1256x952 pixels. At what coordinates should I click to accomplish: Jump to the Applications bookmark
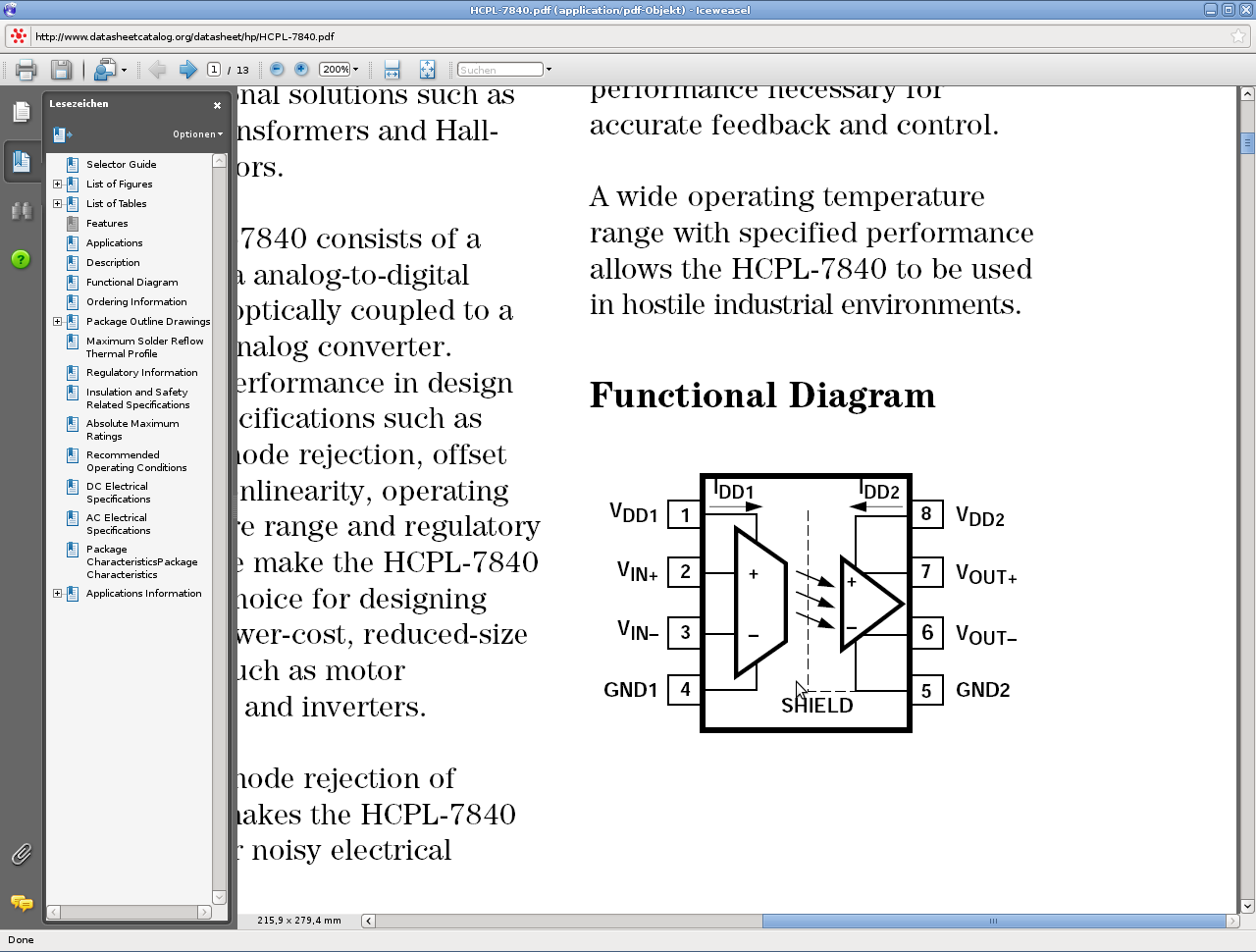114,243
